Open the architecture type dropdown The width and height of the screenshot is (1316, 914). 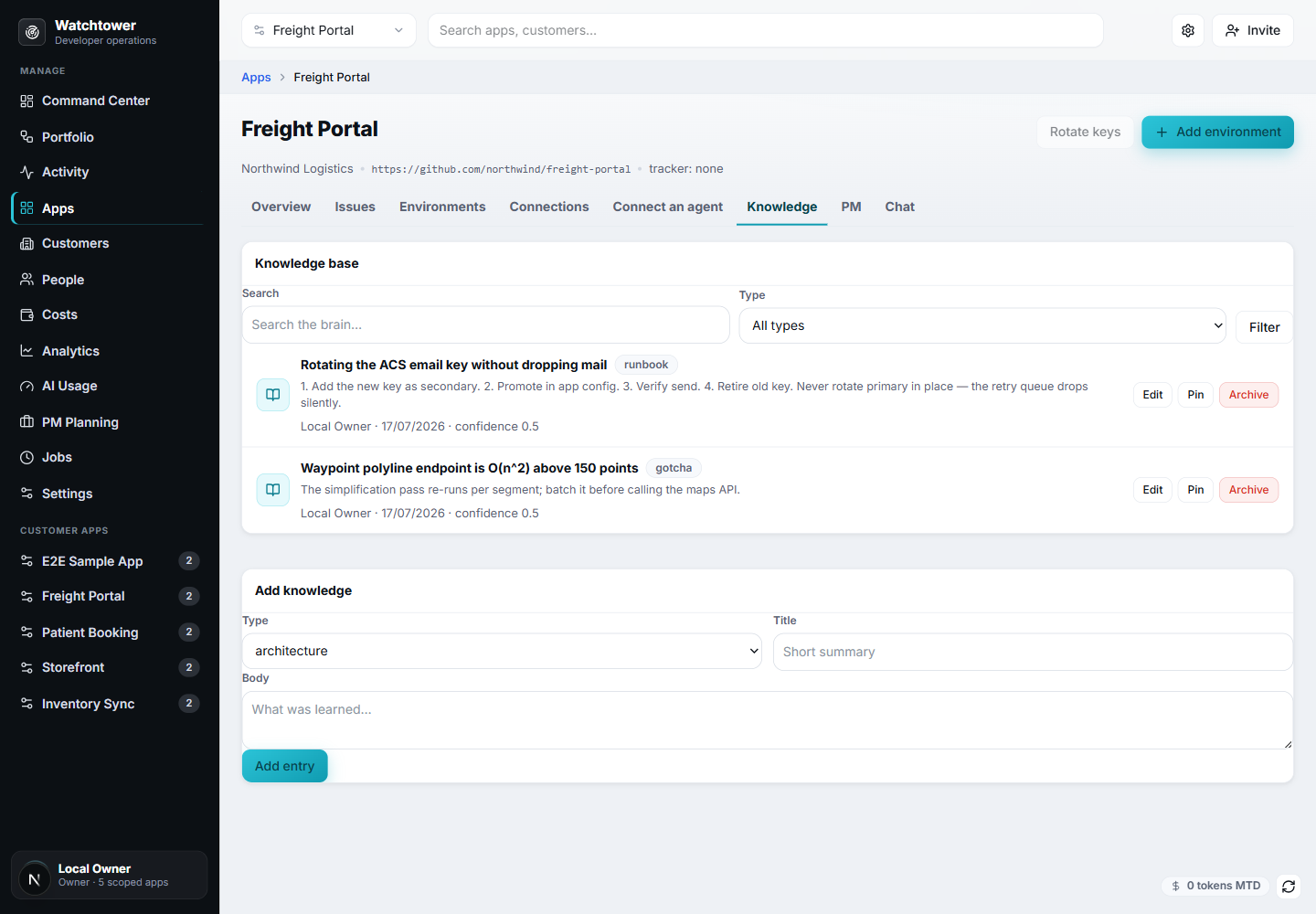point(502,651)
